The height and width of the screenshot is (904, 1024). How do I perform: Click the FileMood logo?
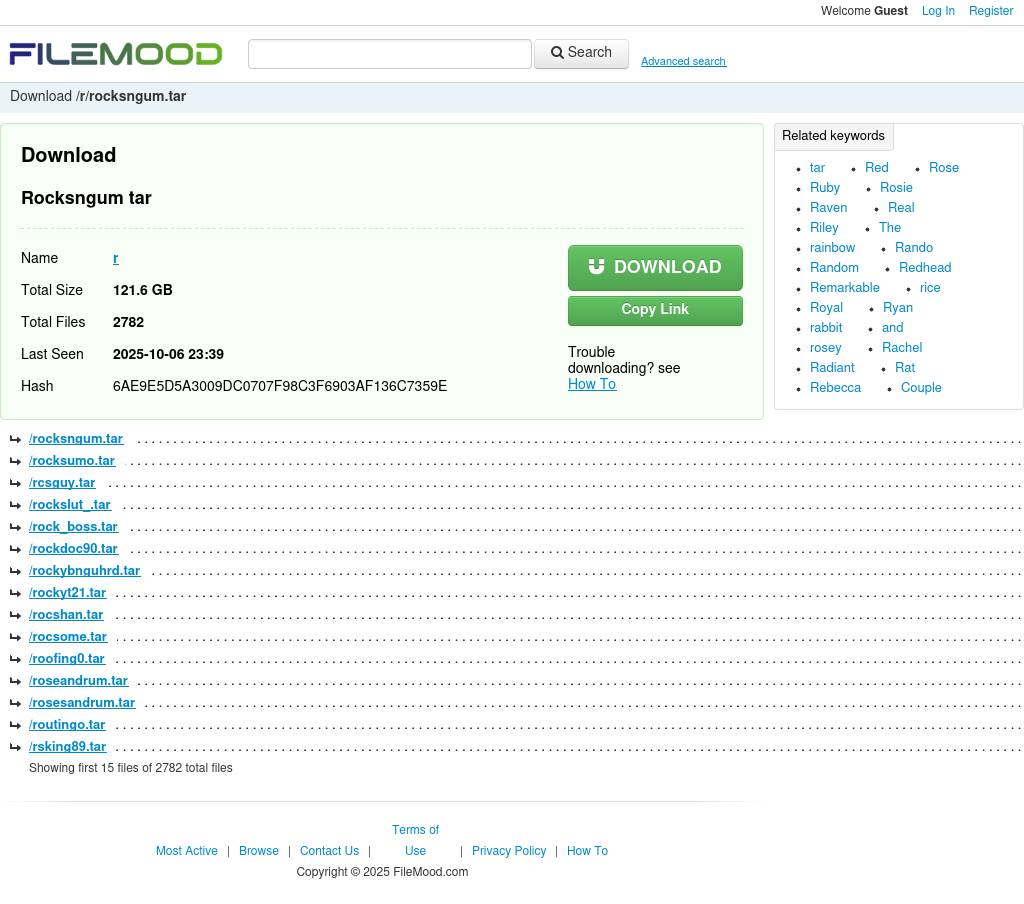point(116,54)
